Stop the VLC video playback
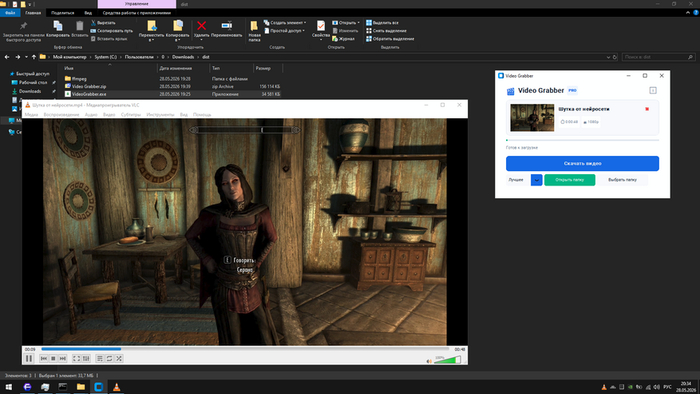The image size is (700, 394). point(53,358)
